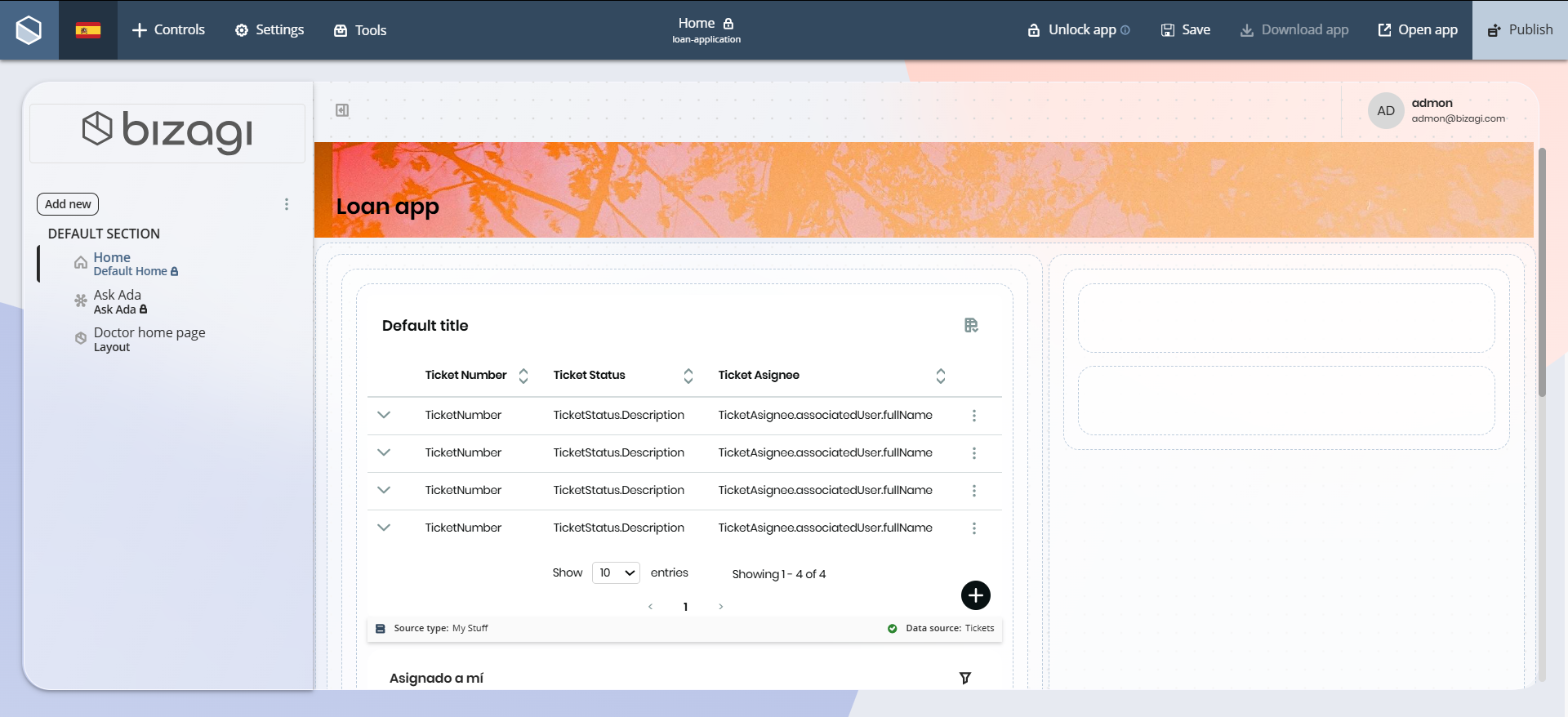Open sidebar section options menu
1568x717 pixels.
click(287, 204)
